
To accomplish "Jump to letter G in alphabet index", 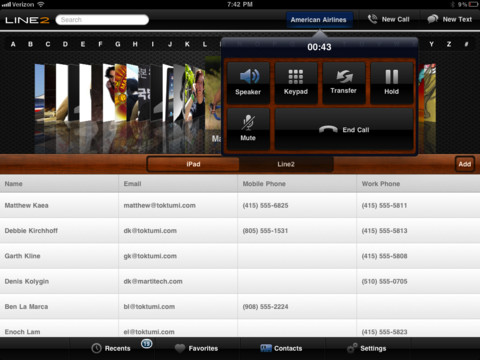I will pyautogui.click(x=118, y=44).
